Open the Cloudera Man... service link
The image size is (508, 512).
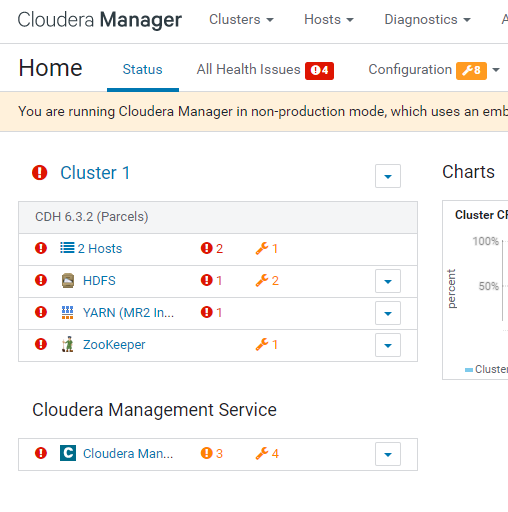point(128,454)
